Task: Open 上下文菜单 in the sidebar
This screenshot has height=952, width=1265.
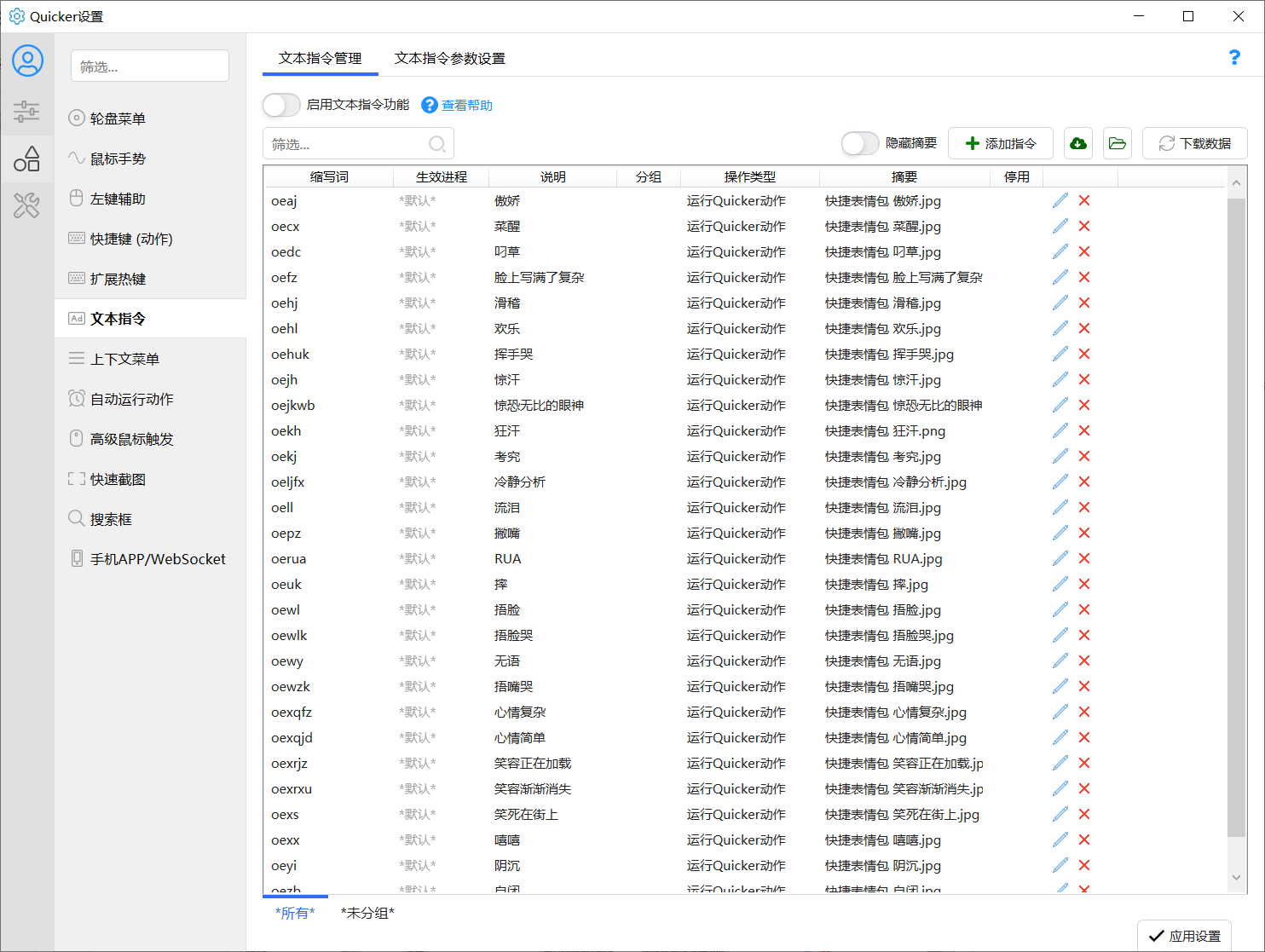Action: [150, 359]
